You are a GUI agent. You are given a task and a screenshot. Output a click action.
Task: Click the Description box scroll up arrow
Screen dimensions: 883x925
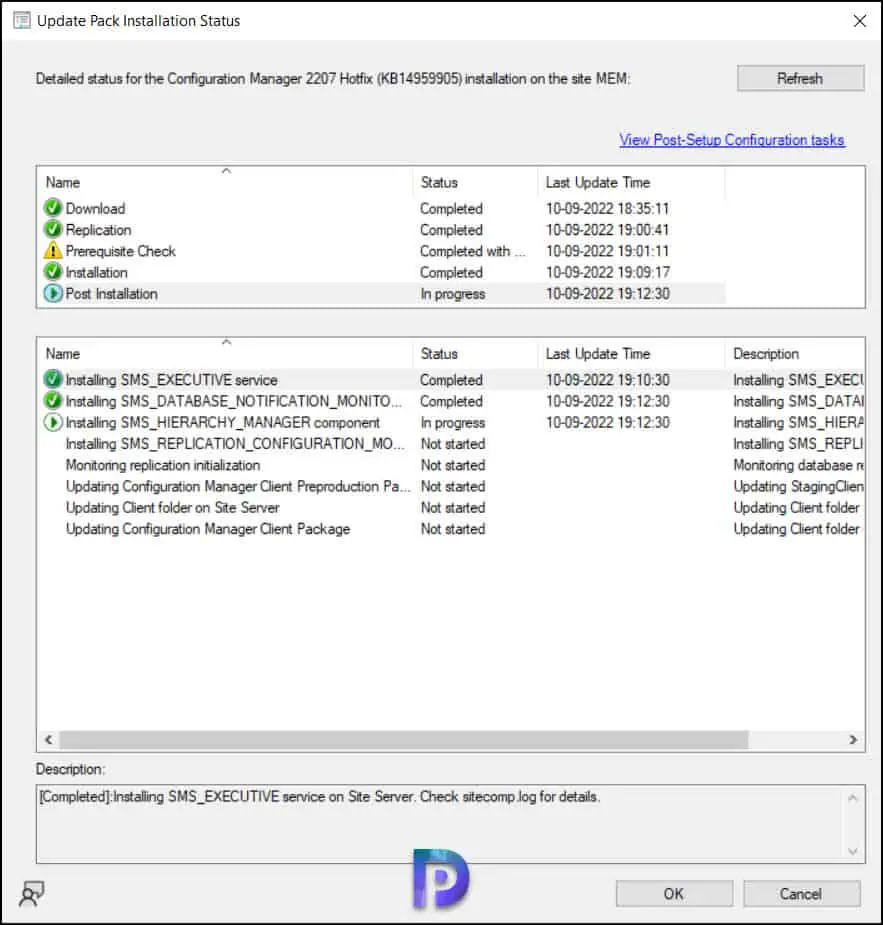[852, 798]
